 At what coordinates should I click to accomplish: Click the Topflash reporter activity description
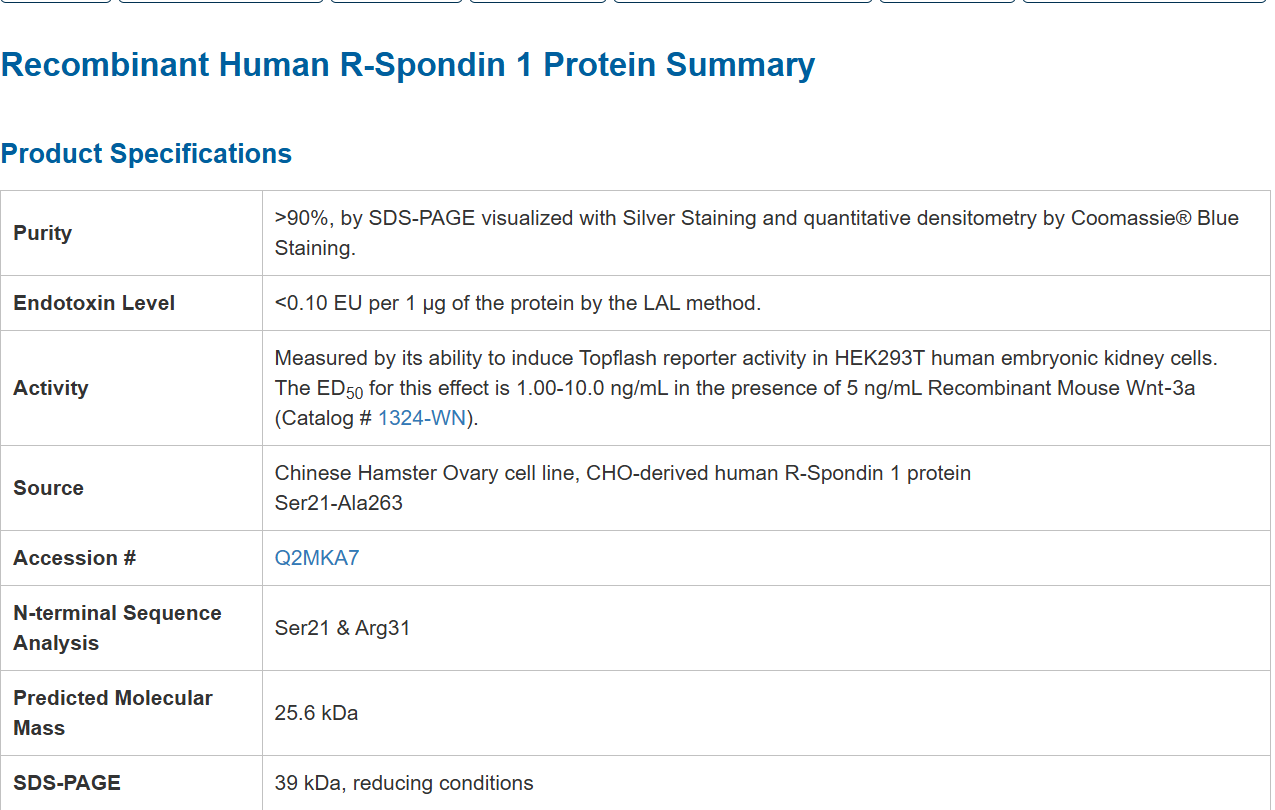[x=745, y=358]
